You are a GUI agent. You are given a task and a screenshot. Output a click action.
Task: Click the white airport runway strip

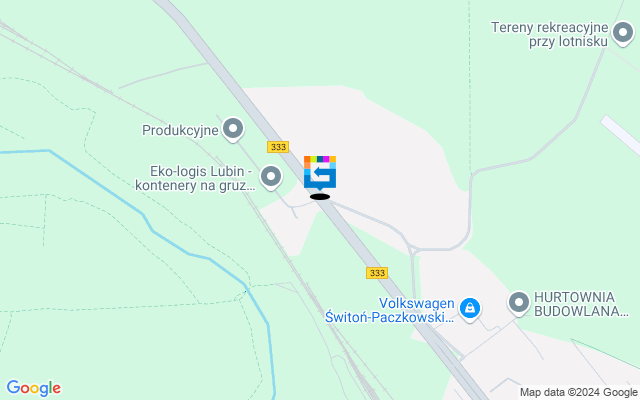[621, 134]
